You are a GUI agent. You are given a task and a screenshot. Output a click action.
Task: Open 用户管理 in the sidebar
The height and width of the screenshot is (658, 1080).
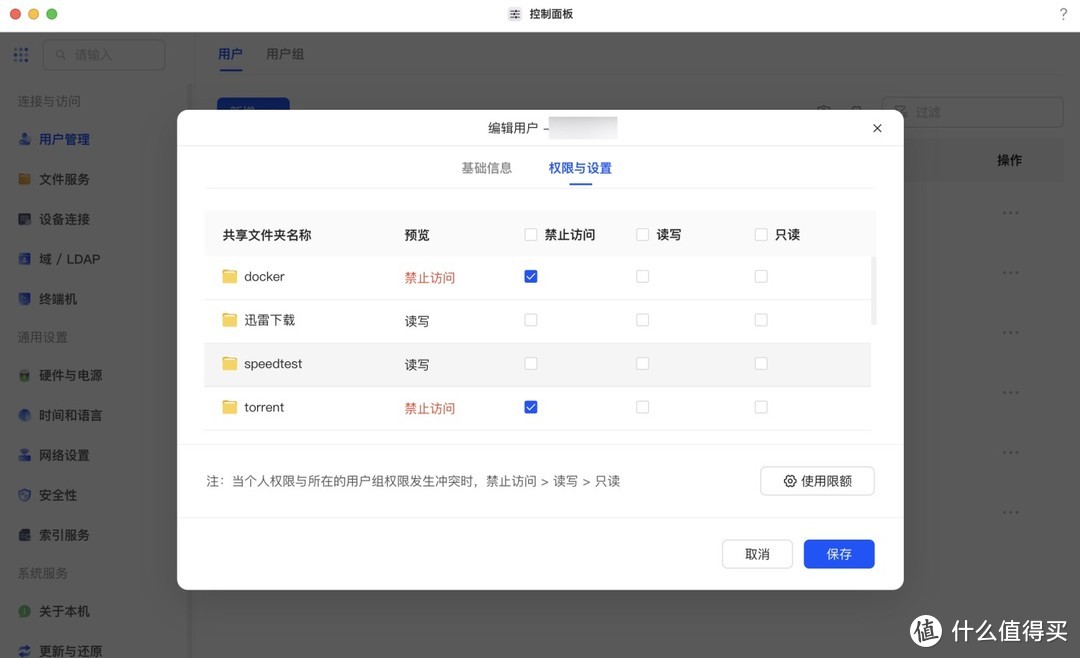coord(64,140)
